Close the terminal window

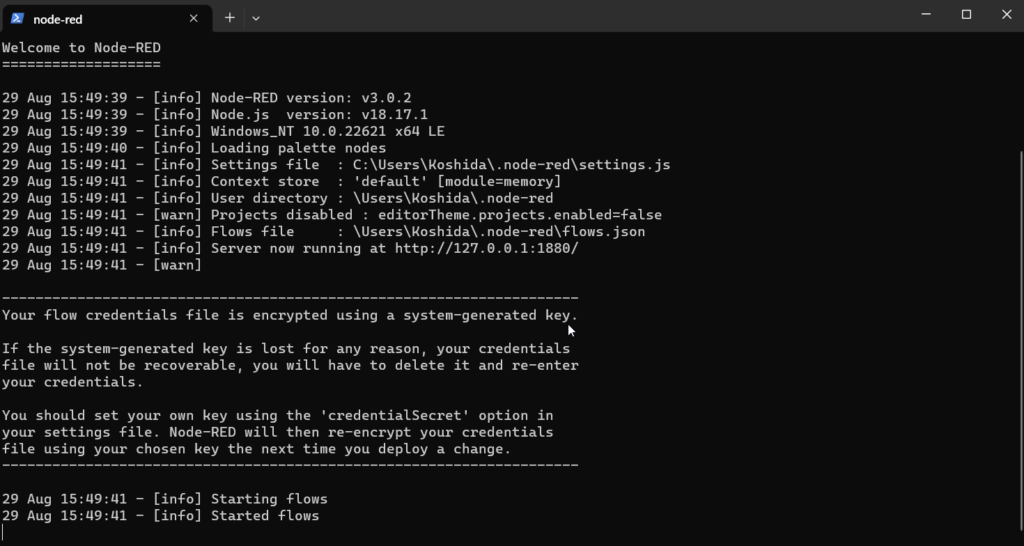[1005, 14]
